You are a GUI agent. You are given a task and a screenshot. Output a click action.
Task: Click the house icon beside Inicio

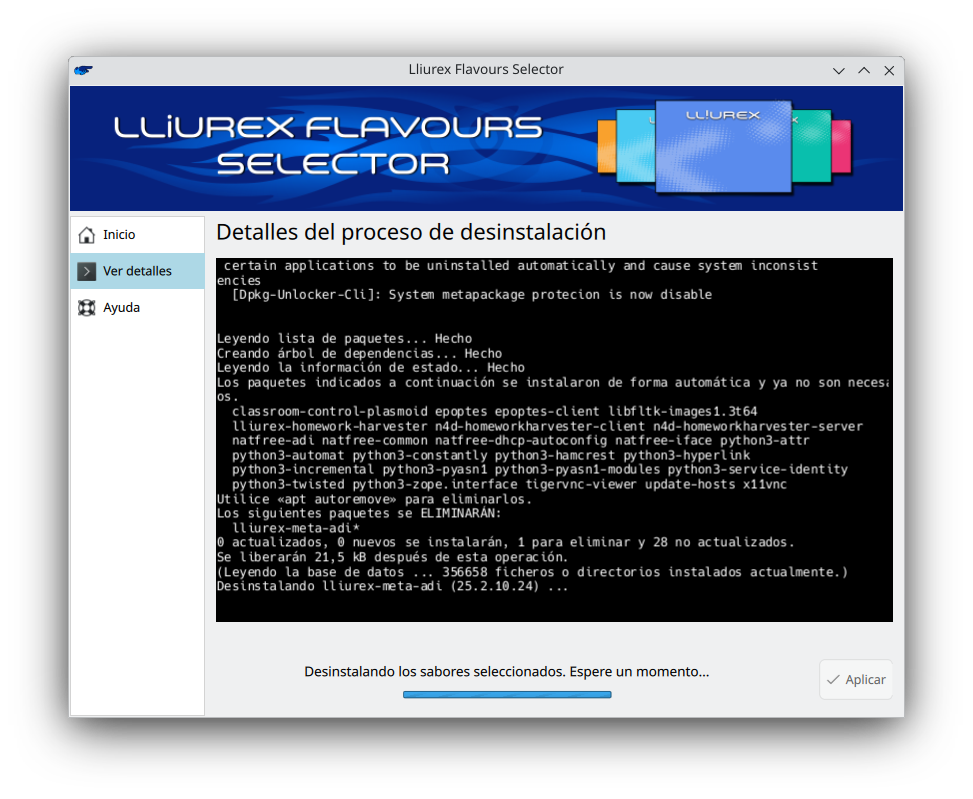[87, 235]
